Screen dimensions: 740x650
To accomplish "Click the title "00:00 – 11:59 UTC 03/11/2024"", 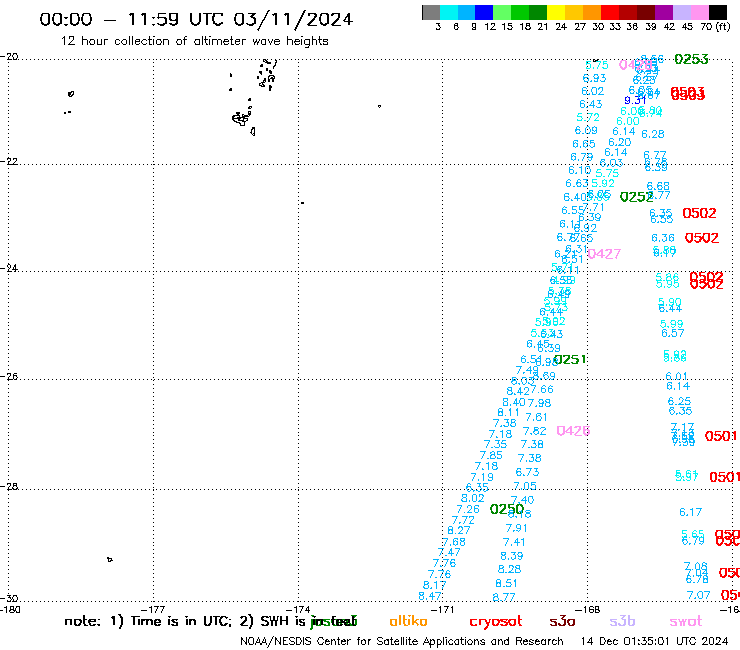I will (196, 19).
